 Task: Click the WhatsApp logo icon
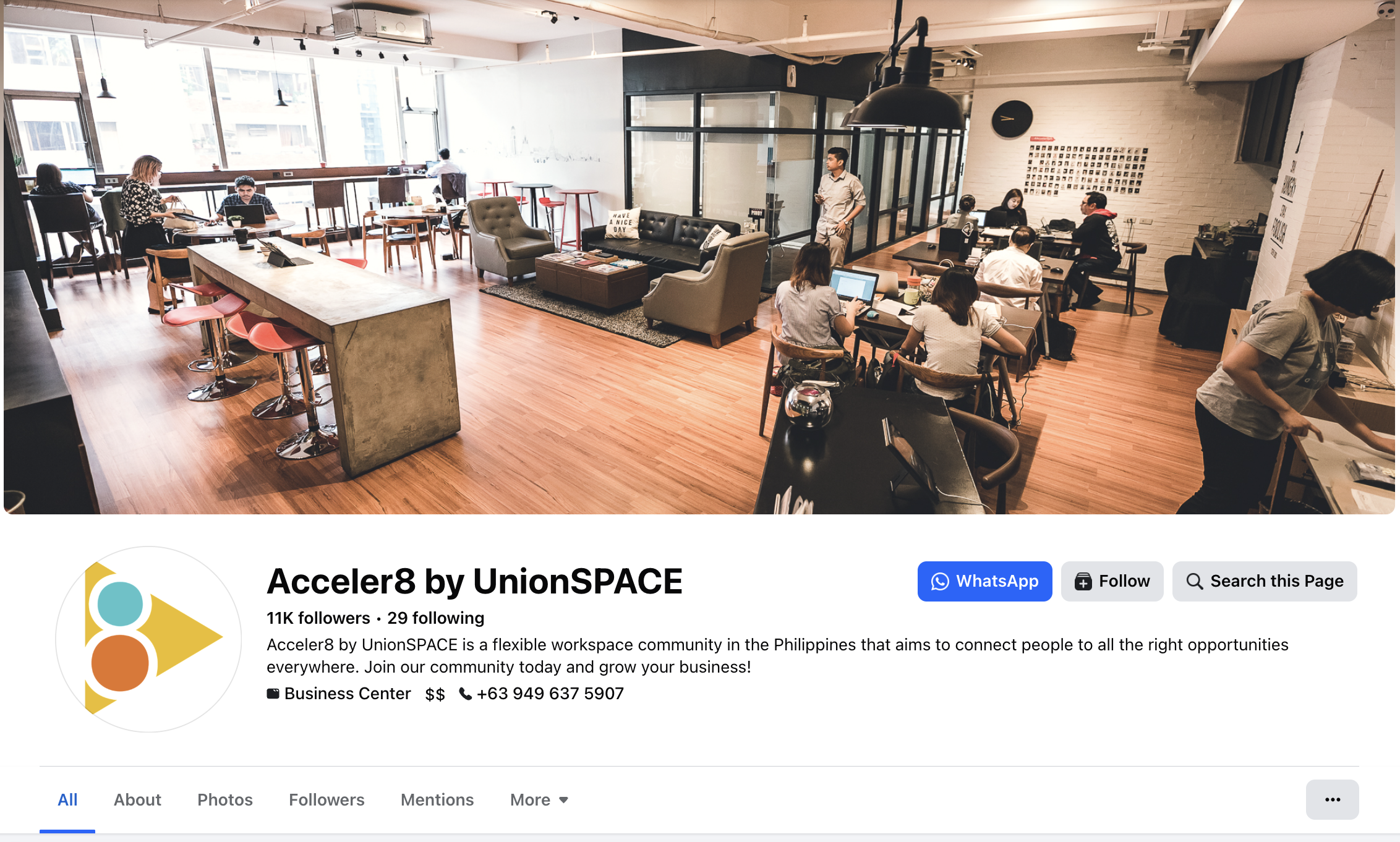(x=940, y=582)
